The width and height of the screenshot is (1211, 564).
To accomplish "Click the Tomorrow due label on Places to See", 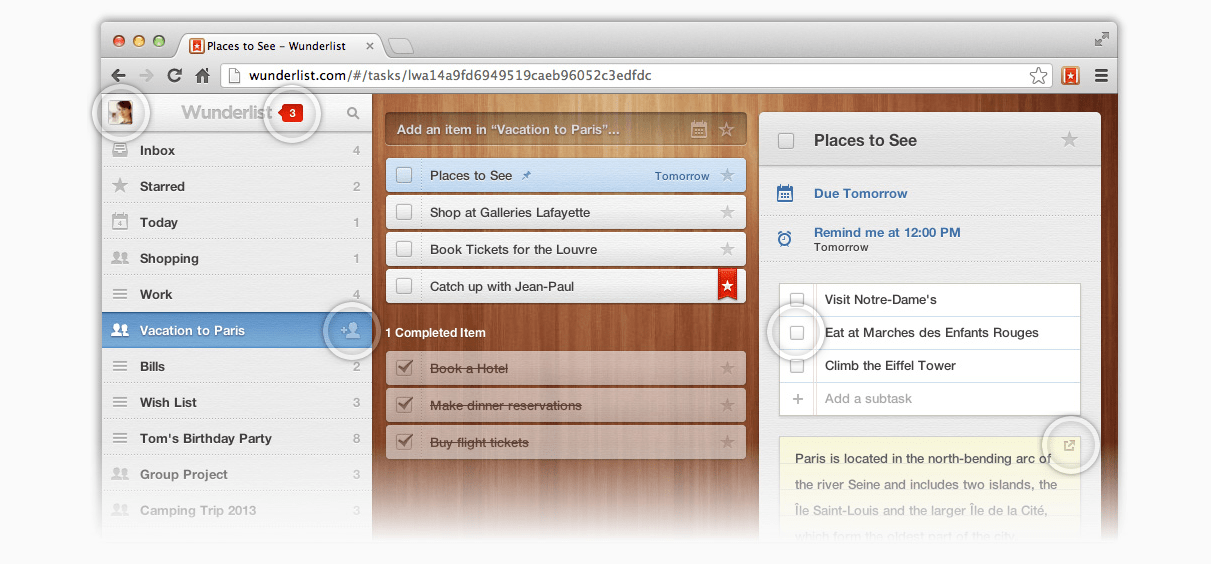I will pos(682,176).
